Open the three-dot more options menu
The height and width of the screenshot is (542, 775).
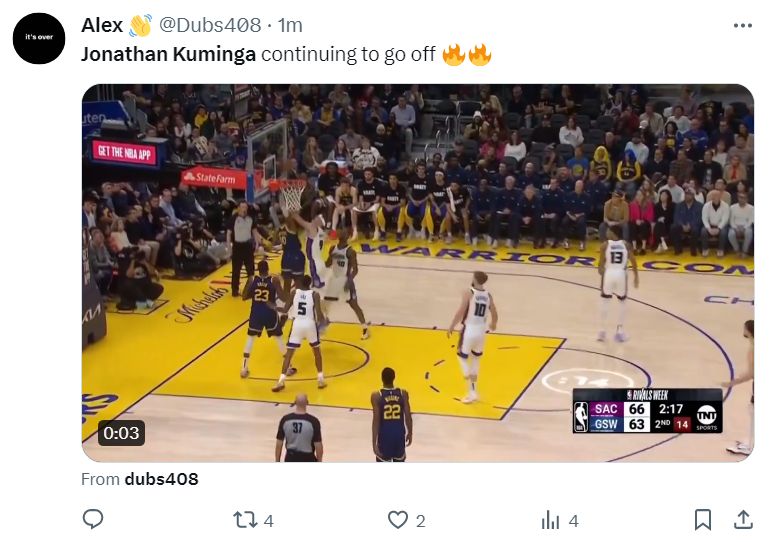click(x=742, y=26)
